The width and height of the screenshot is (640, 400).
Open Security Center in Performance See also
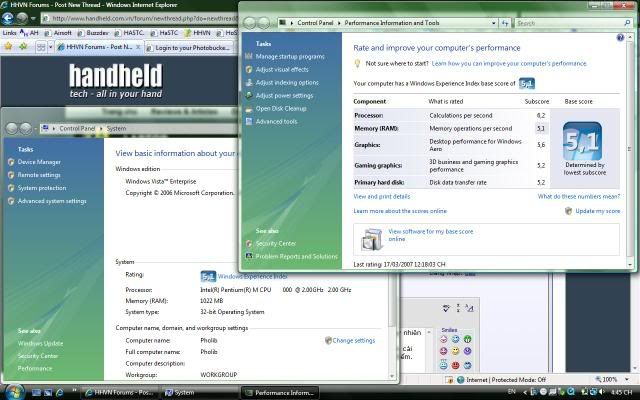[x=276, y=244]
